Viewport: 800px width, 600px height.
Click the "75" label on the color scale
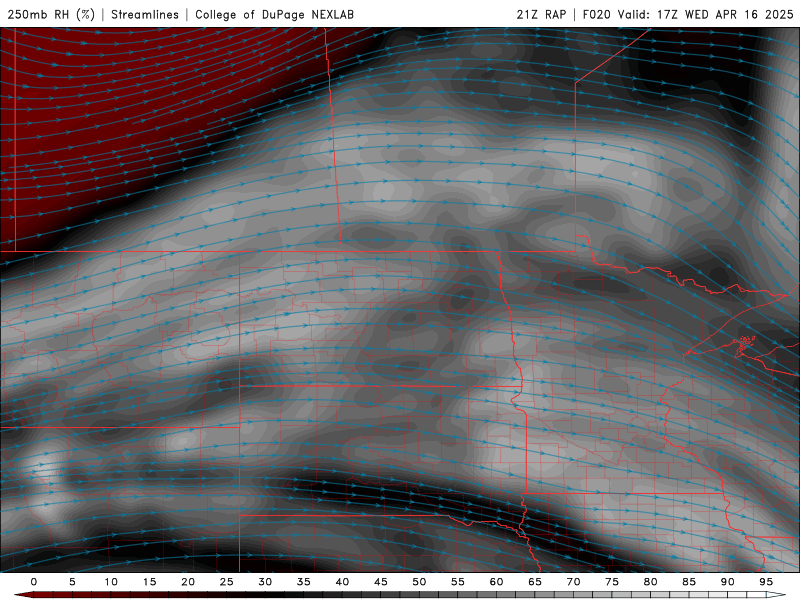click(612, 582)
